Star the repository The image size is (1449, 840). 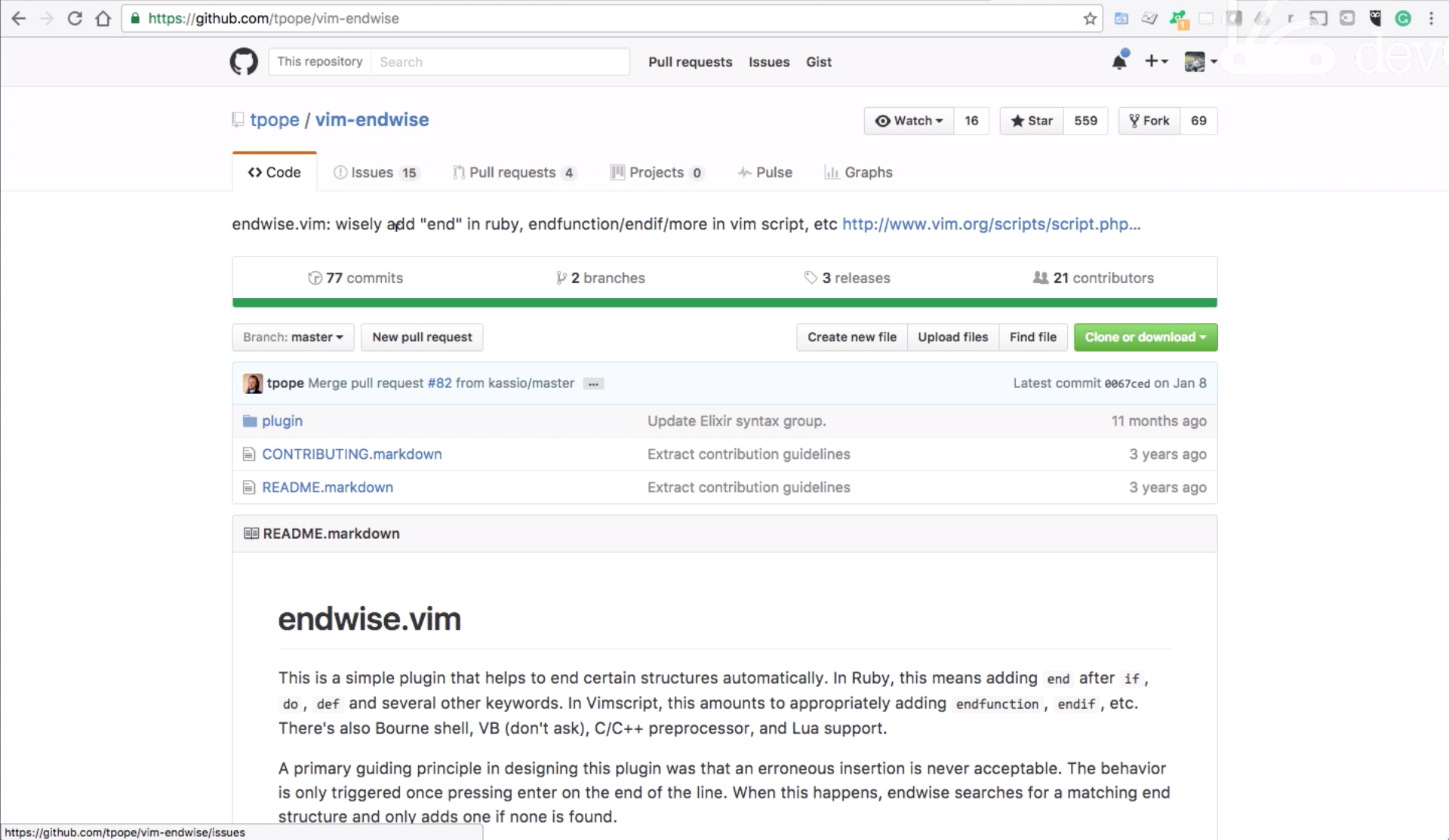(1032, 121)
